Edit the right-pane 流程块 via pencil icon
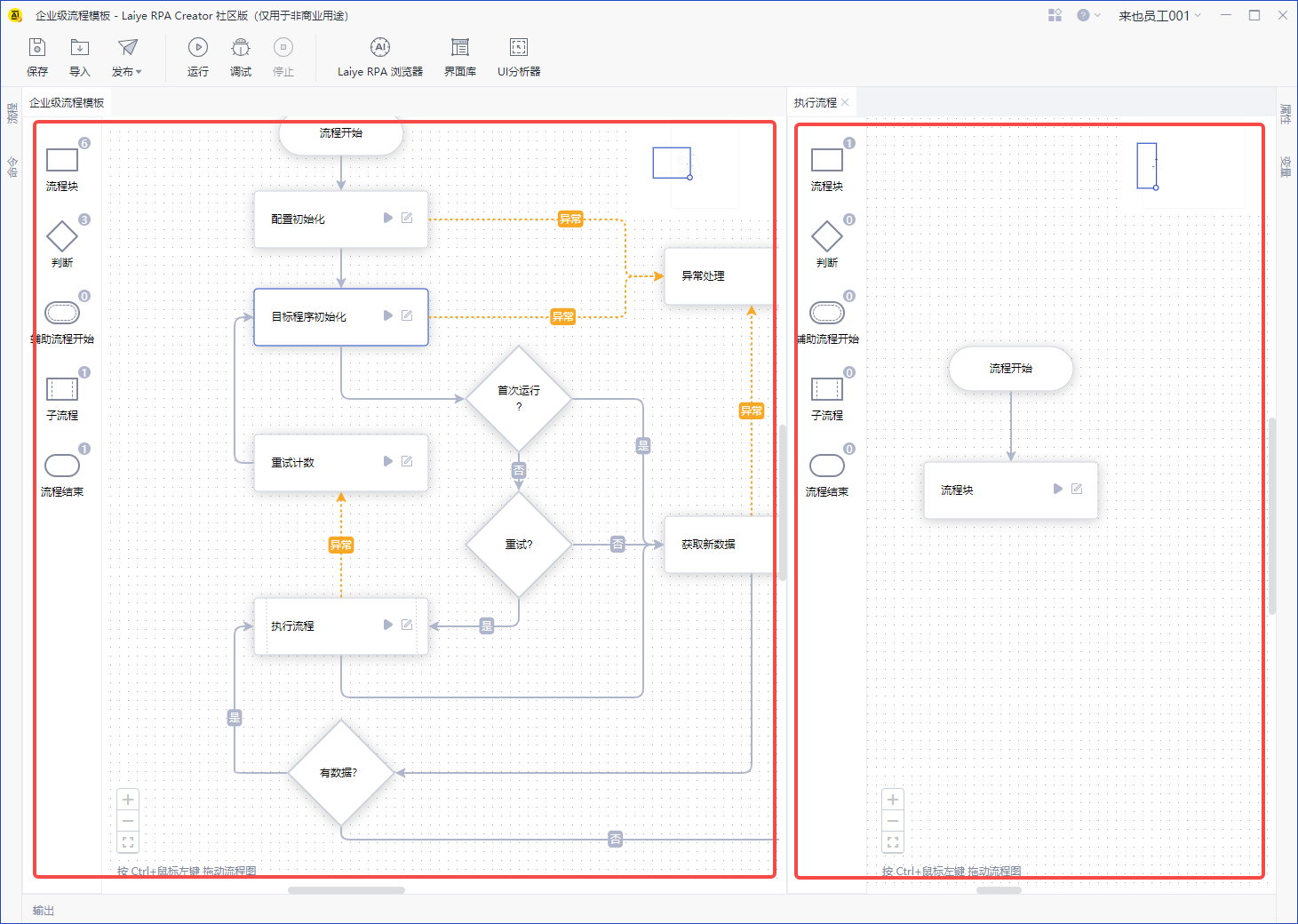 1077,489
